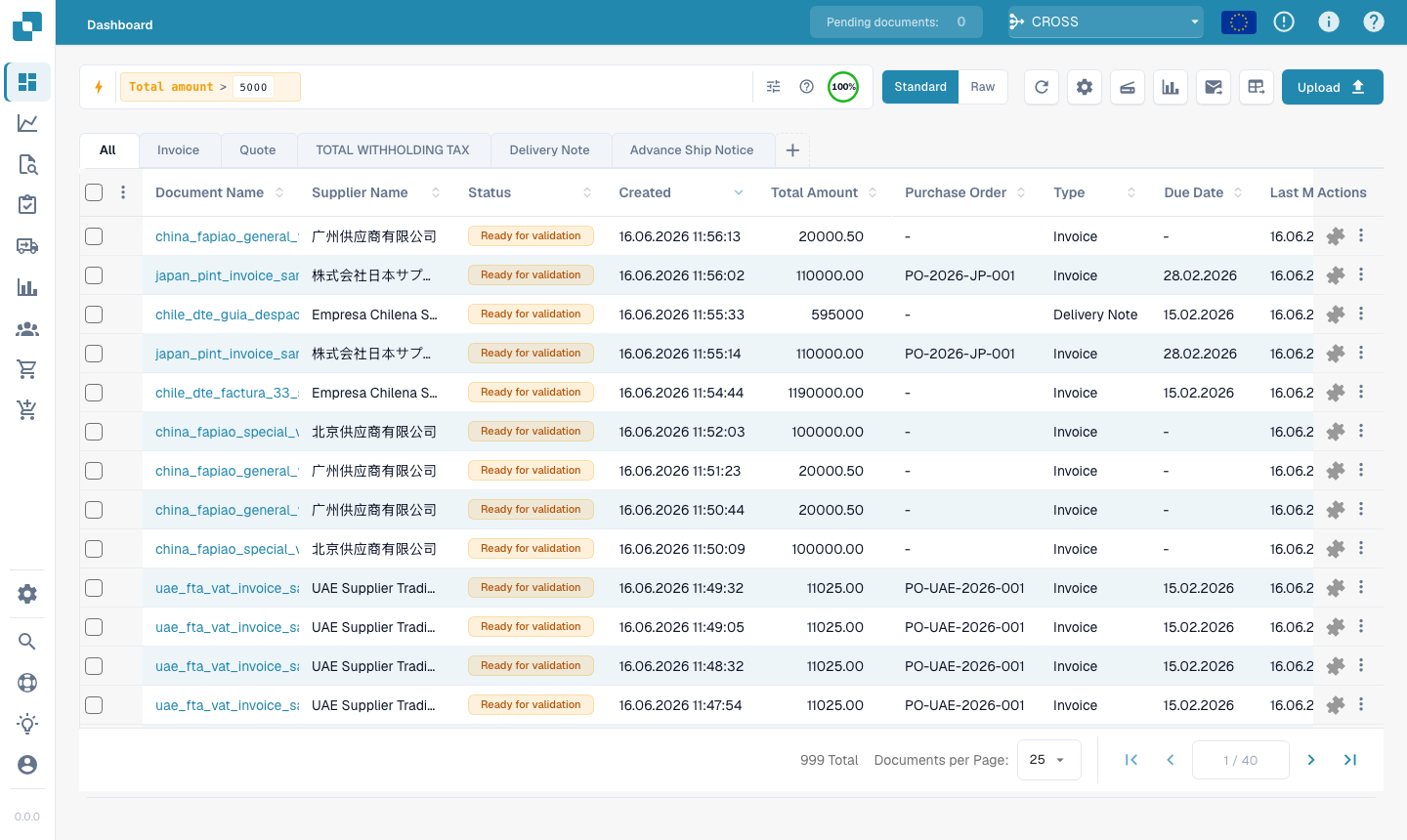1407x840 pixels.
Task: Jump to the last page
Action: tap(1350, 760)
